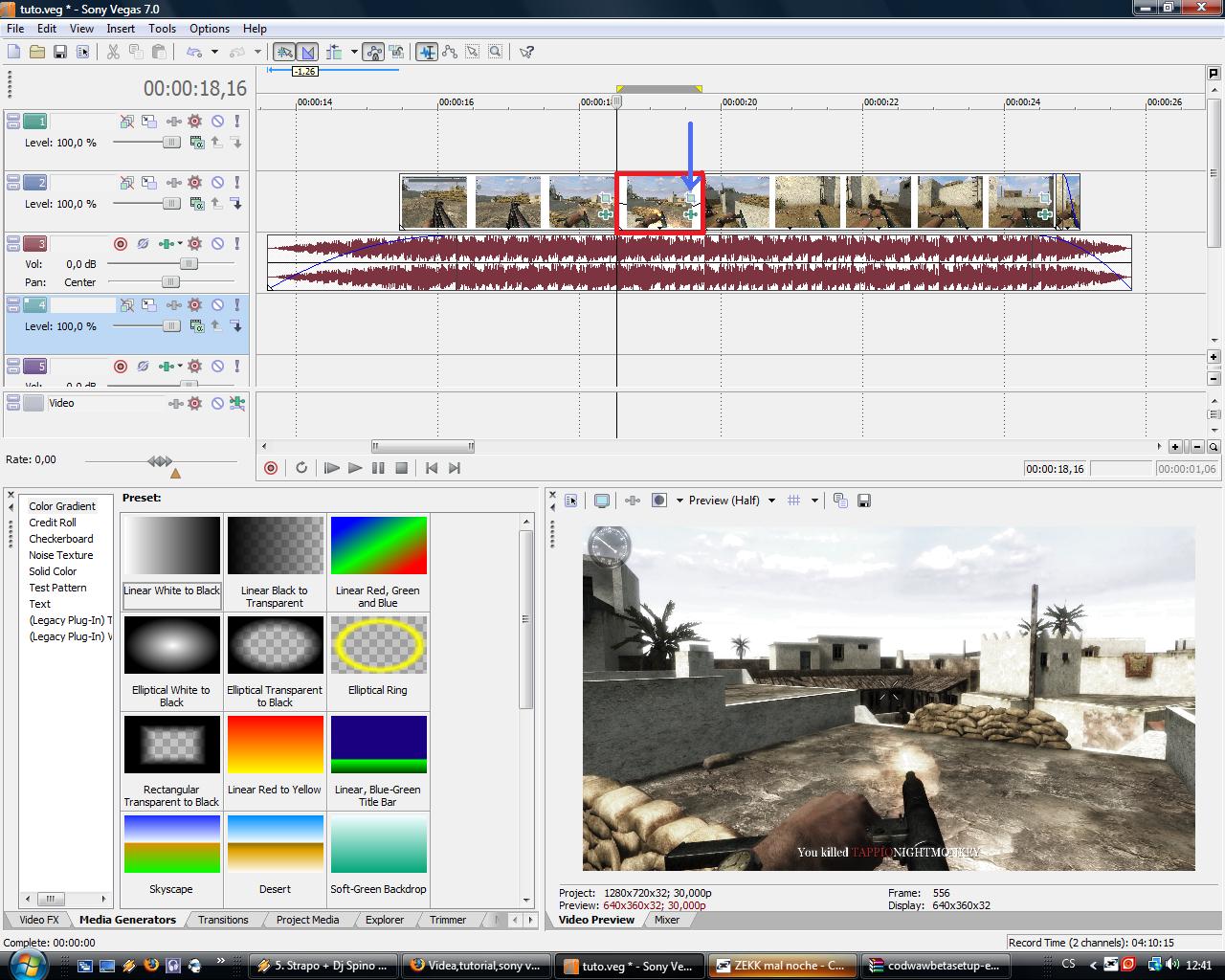Go to Start in transport
This screenshot has height=980, width=1225.
pyautogui.click(x=432, y=468)
